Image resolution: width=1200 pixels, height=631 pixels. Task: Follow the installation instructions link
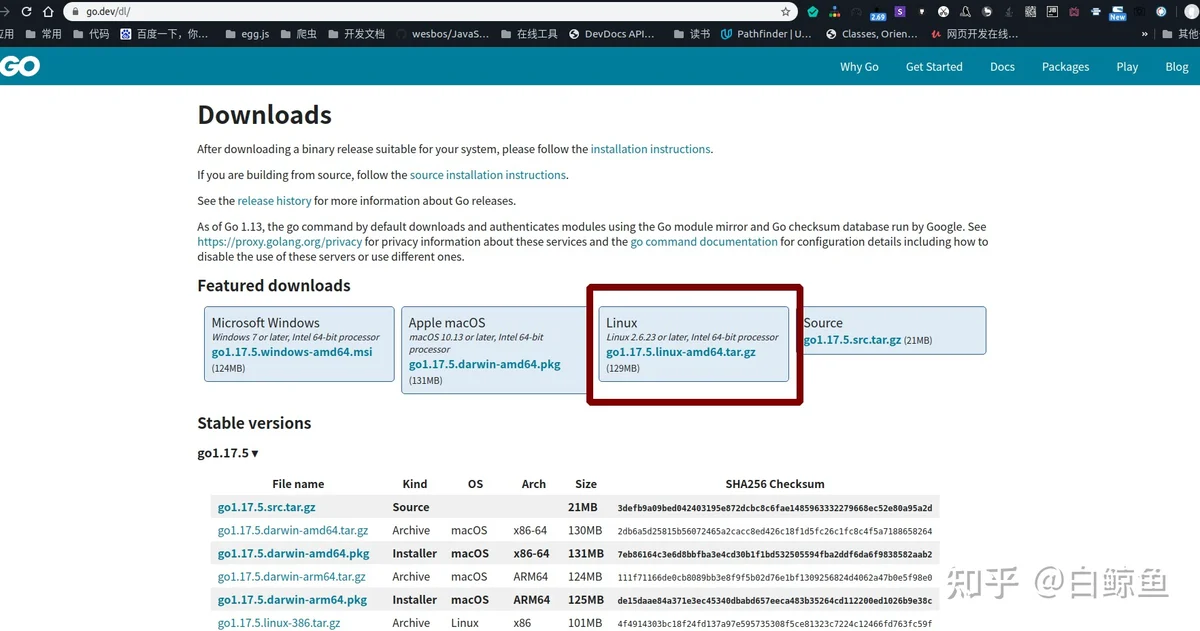[x=650, y=149]
